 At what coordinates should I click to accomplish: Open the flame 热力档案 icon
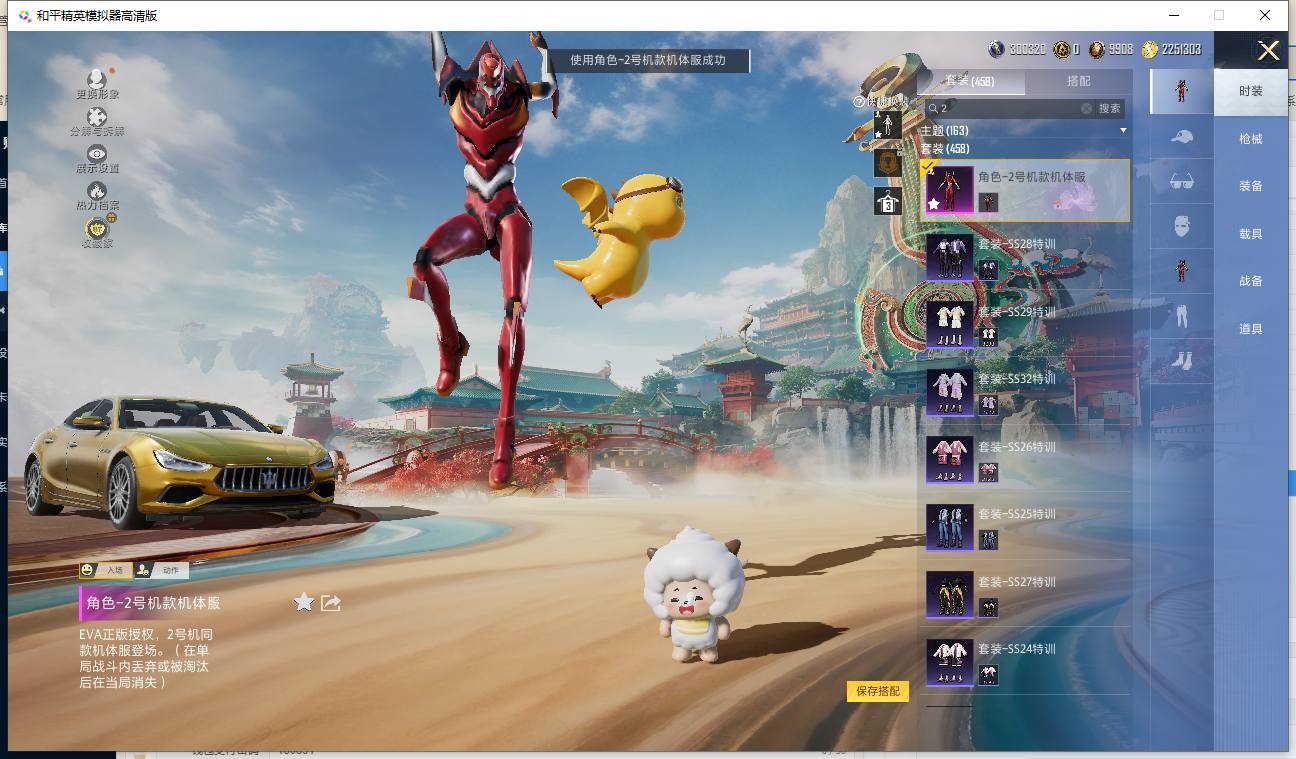click(97, 190)
